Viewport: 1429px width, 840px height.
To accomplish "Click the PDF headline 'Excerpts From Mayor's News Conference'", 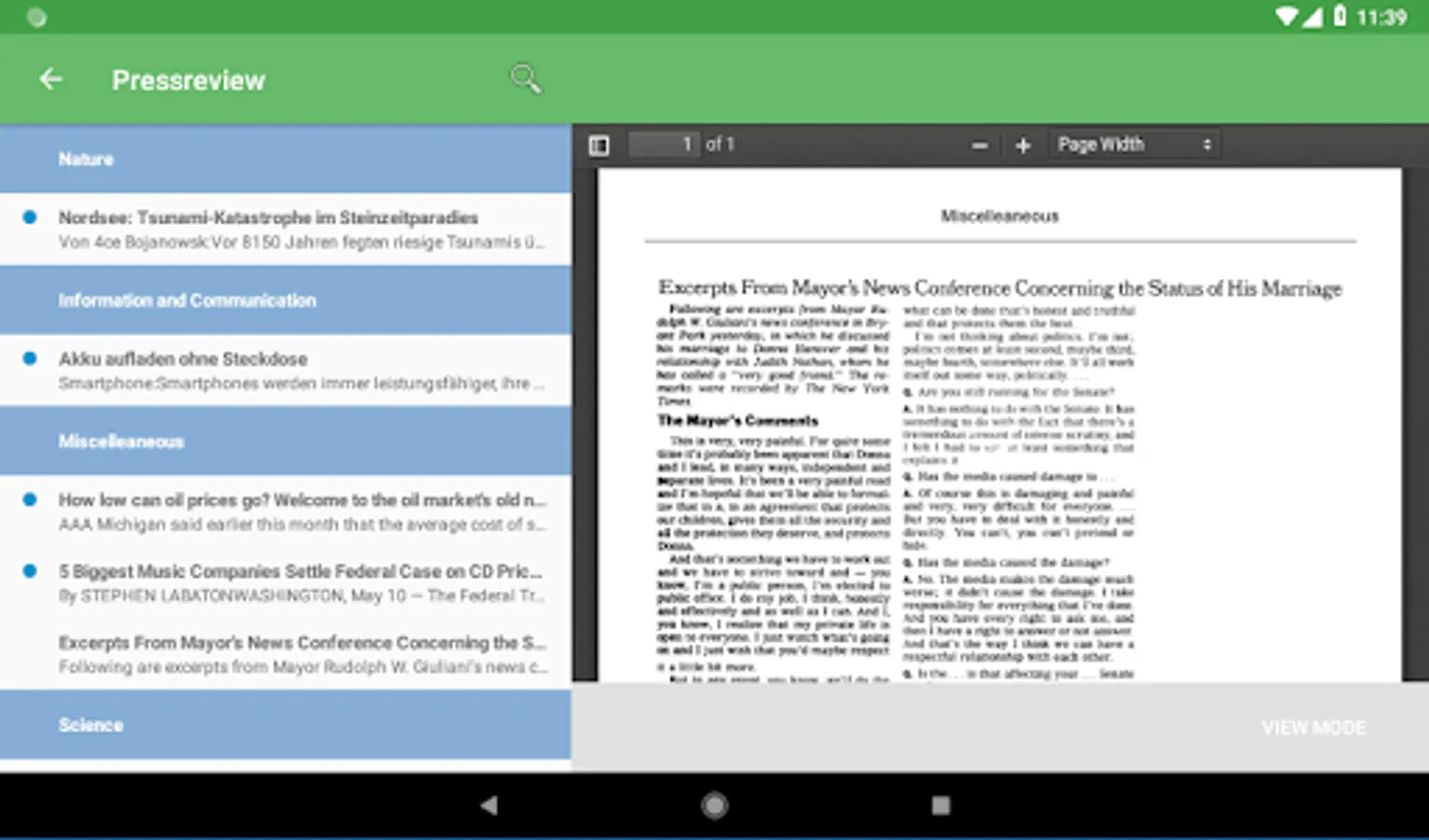I will click(x=1000, y=288).
